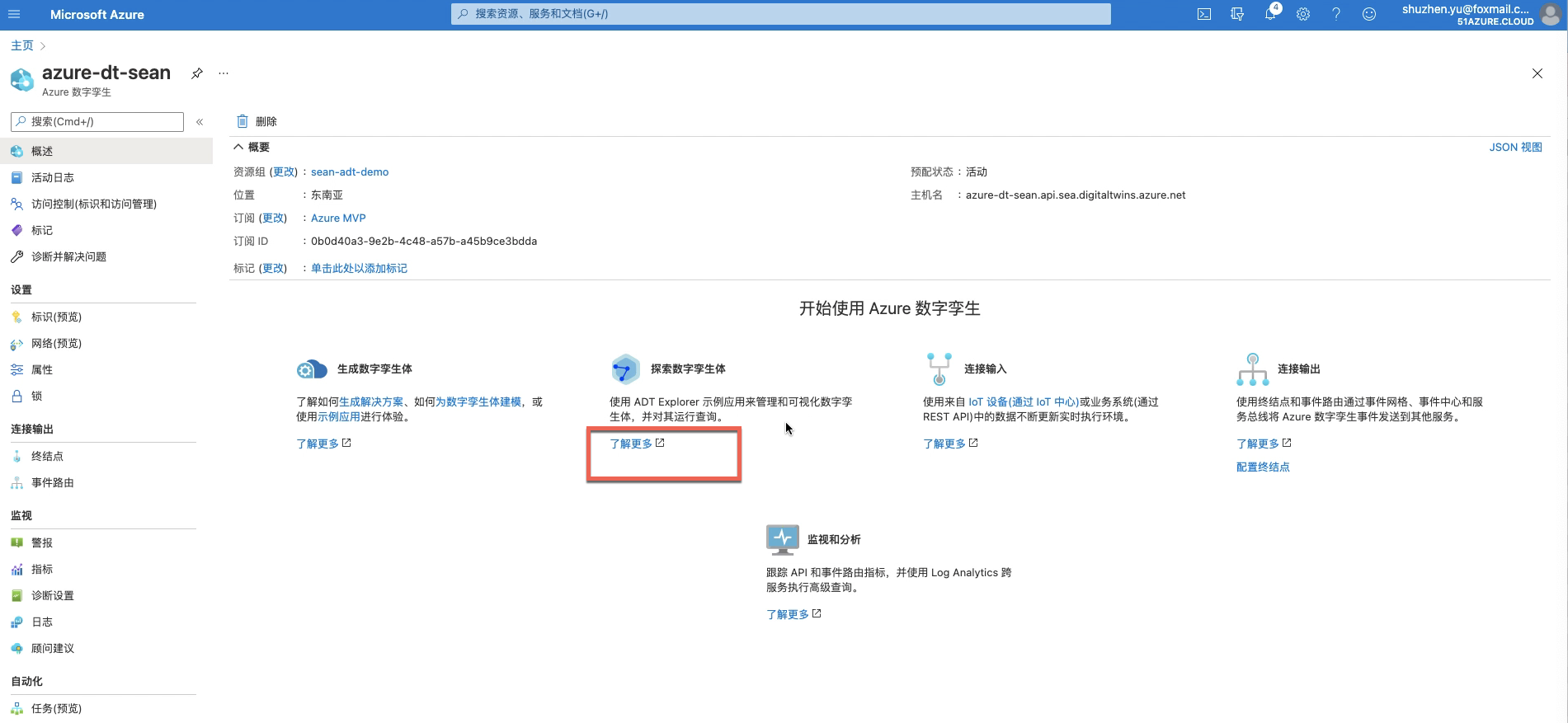
Task: Open portal settings gear icon
Action: coord(1303,14)
